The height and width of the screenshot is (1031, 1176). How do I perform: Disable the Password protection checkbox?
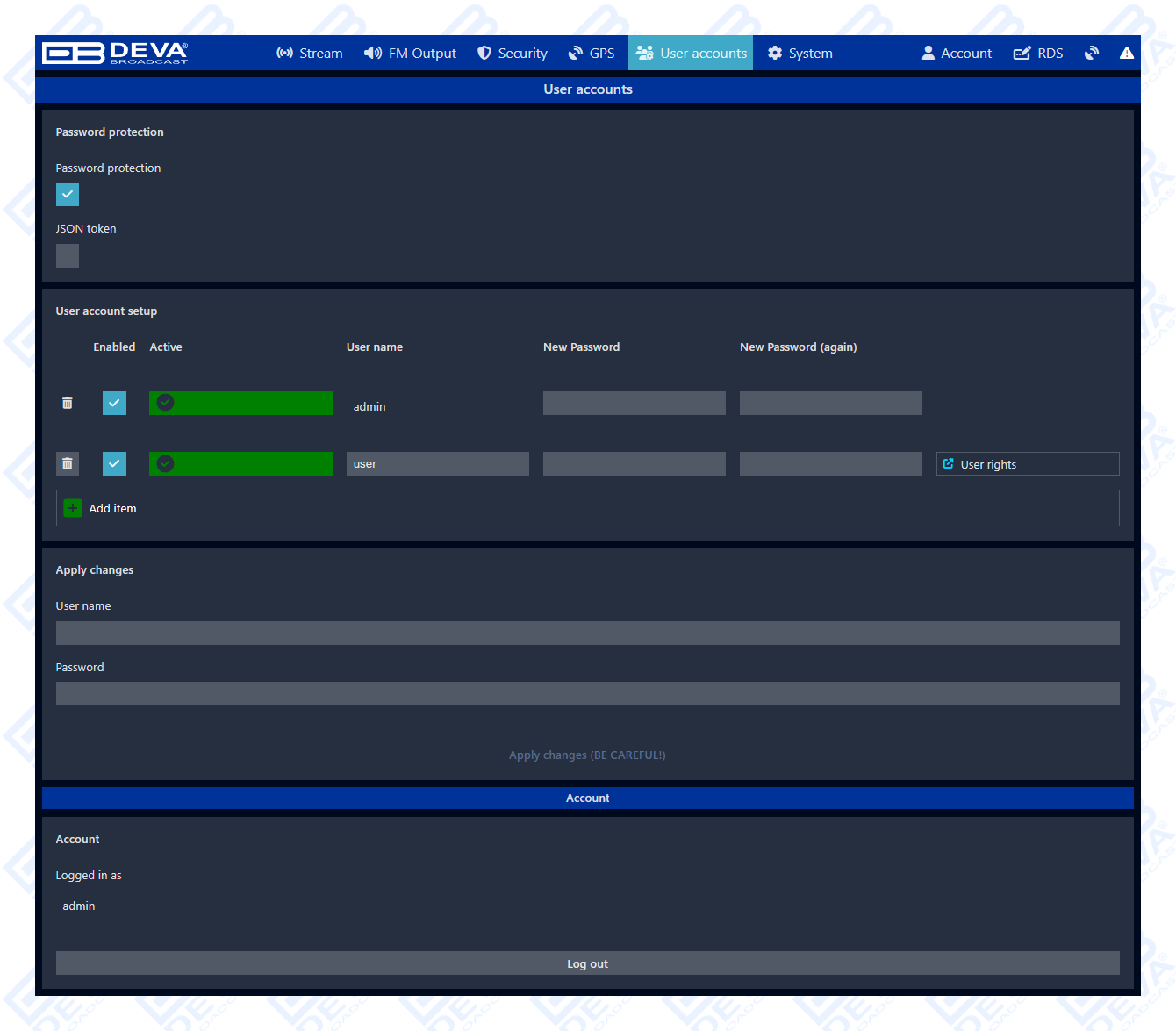coord(68,195)
